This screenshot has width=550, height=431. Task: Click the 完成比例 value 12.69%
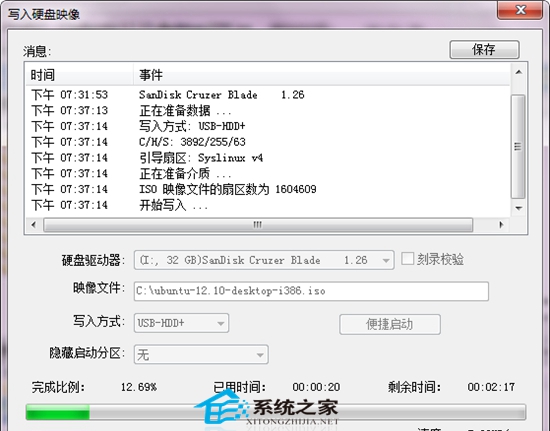coord(139,387)
